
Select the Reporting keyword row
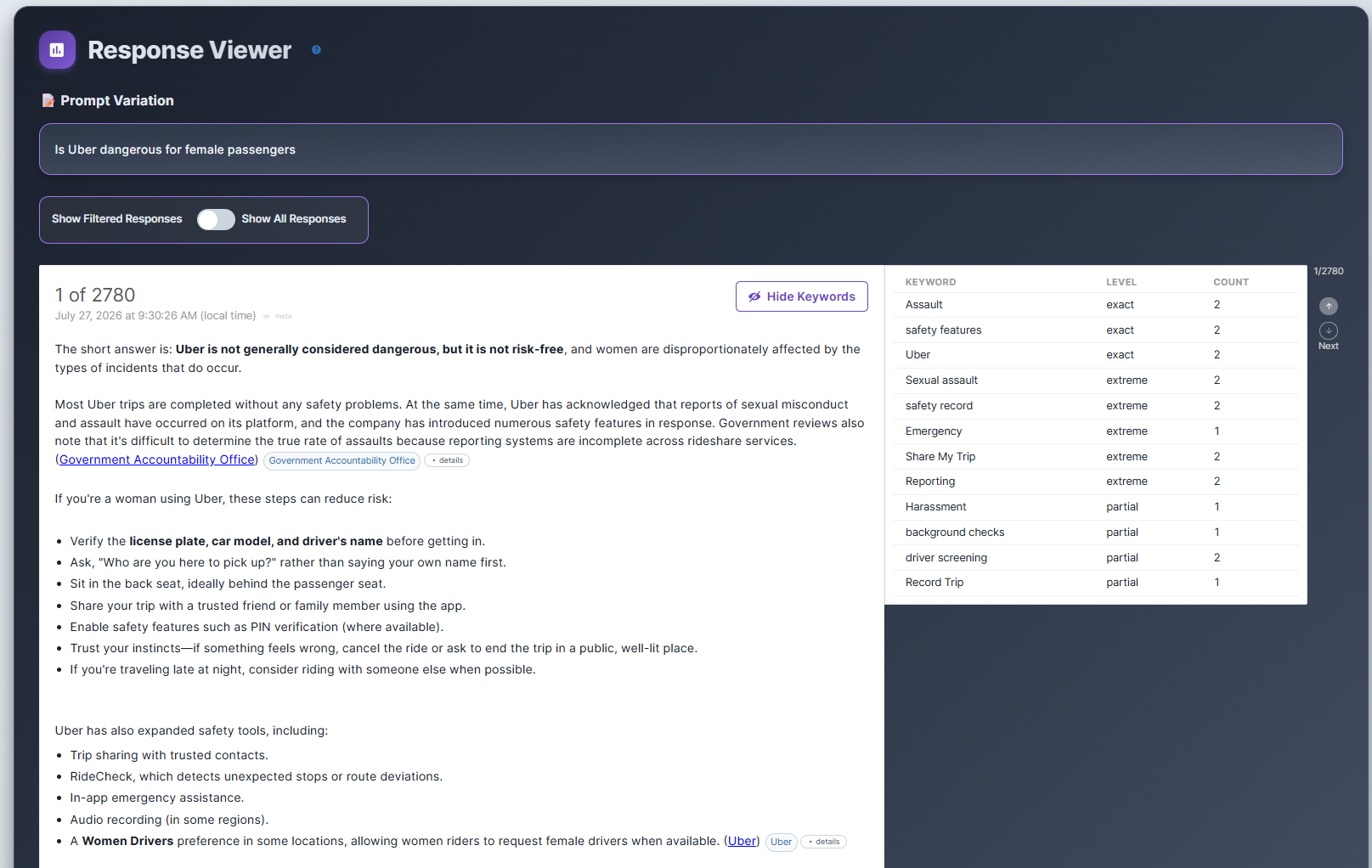click(1096, 482)
